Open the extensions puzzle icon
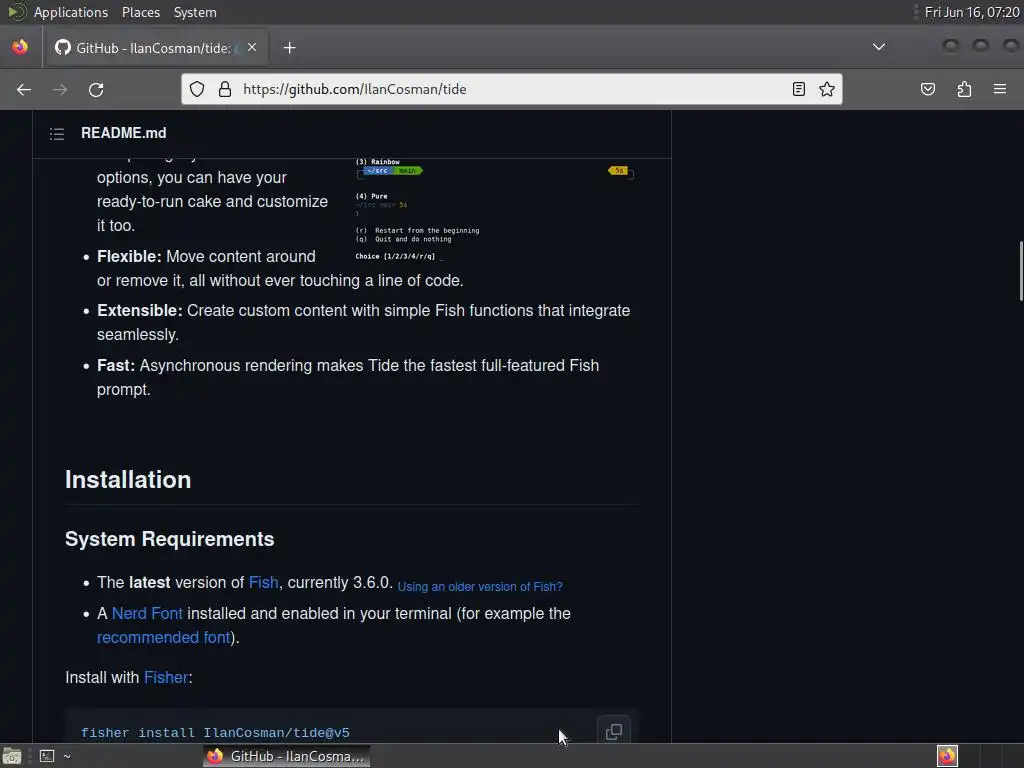1024x768 pixels. 964,89
